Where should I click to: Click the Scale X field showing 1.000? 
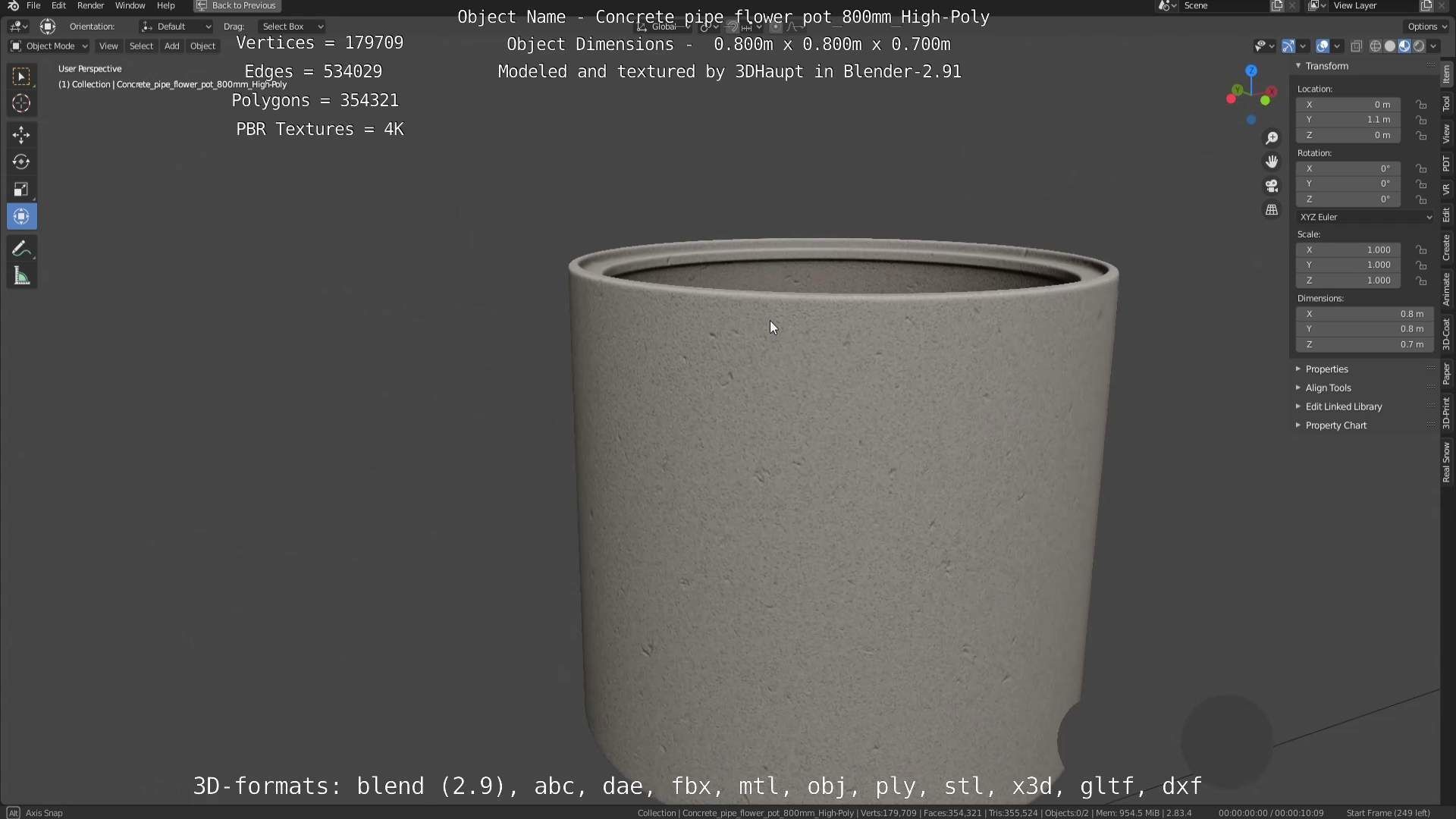(x=1348, y=249)
